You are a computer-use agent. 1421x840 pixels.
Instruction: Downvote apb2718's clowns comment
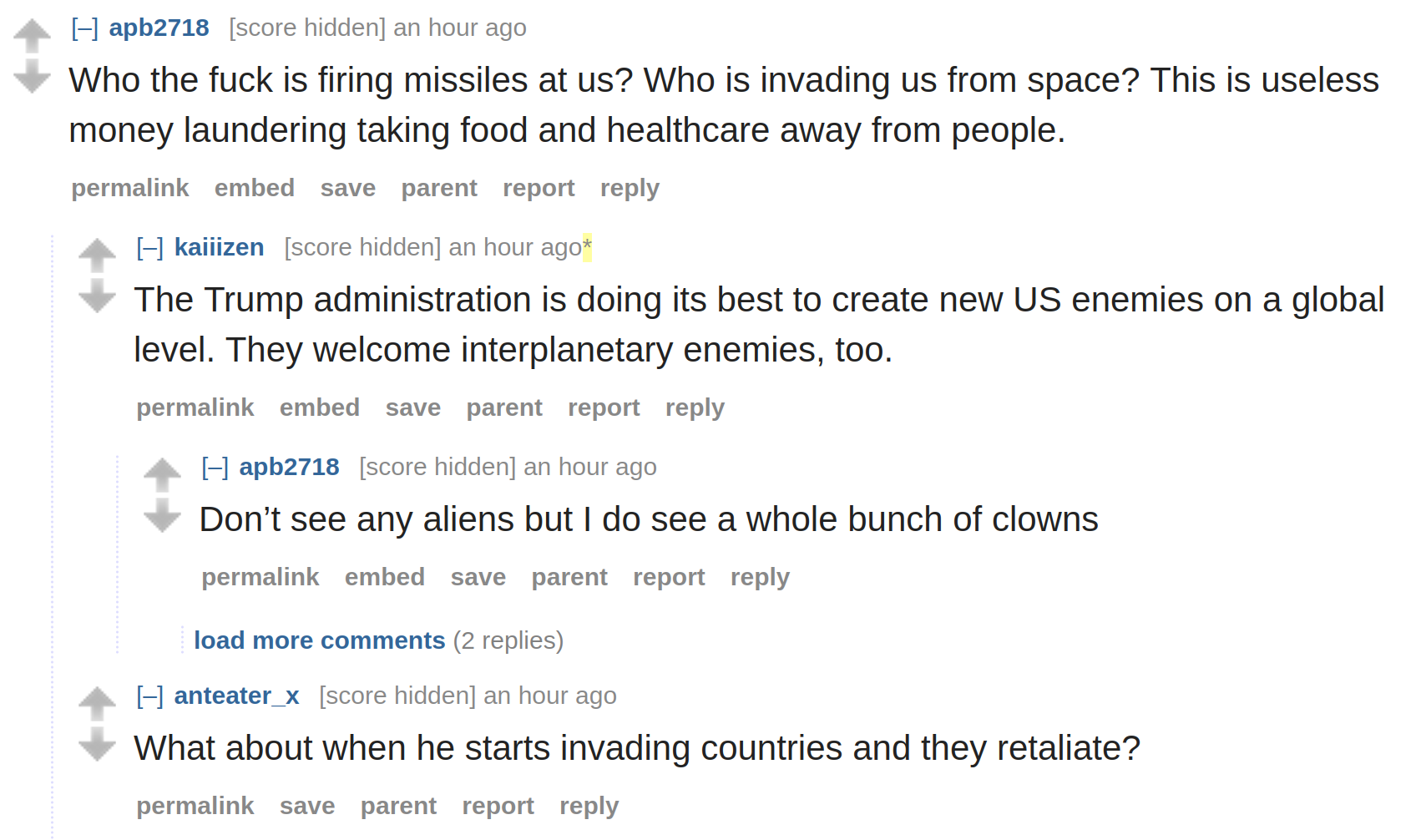[162, 515]
